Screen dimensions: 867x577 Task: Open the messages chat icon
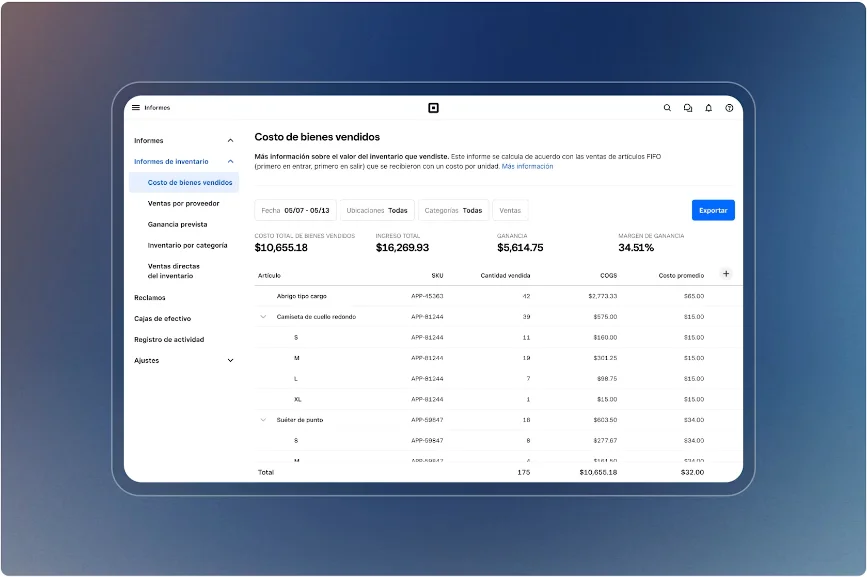(688, 108)
